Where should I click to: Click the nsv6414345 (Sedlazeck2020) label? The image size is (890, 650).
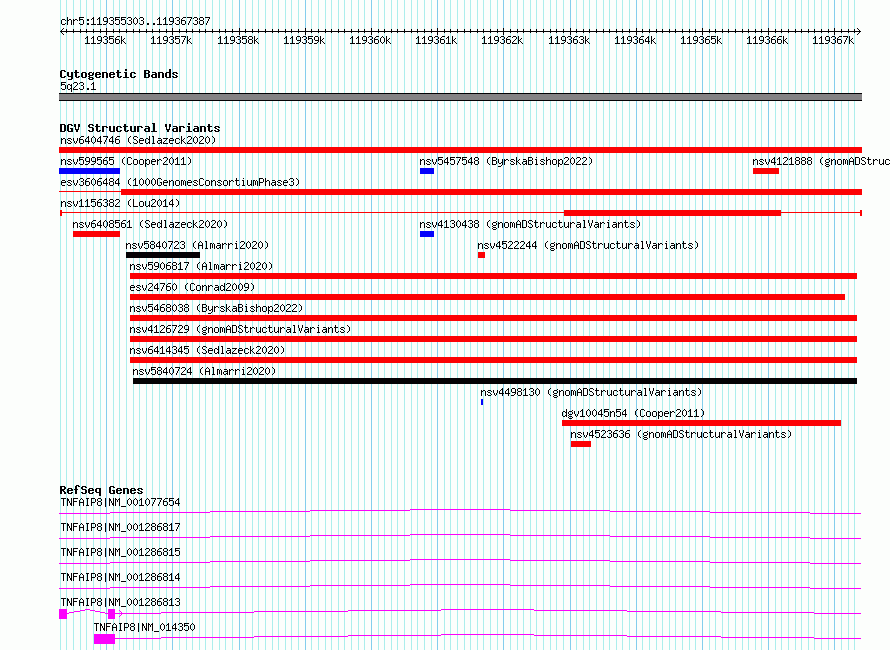pyautogui.click(x=207, y=350)
